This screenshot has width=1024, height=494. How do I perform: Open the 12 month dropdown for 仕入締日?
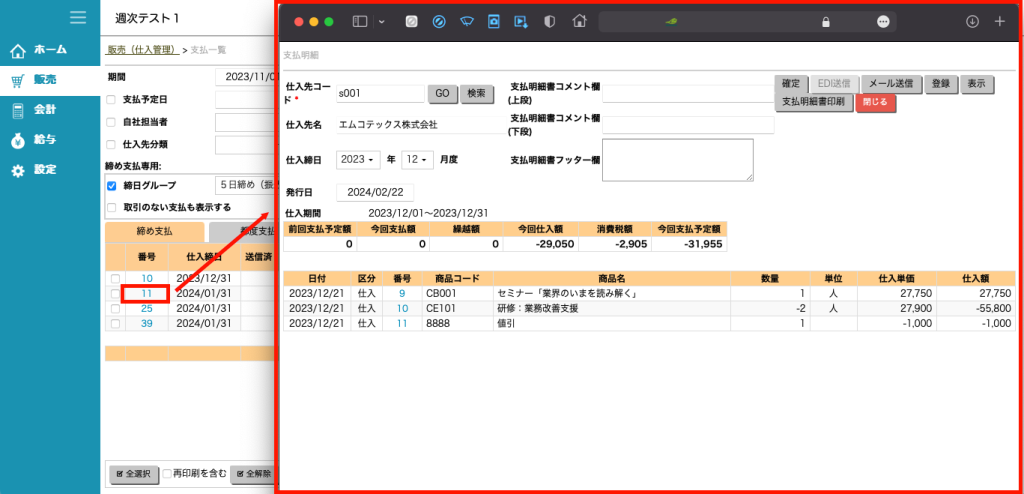pos(417,159)
